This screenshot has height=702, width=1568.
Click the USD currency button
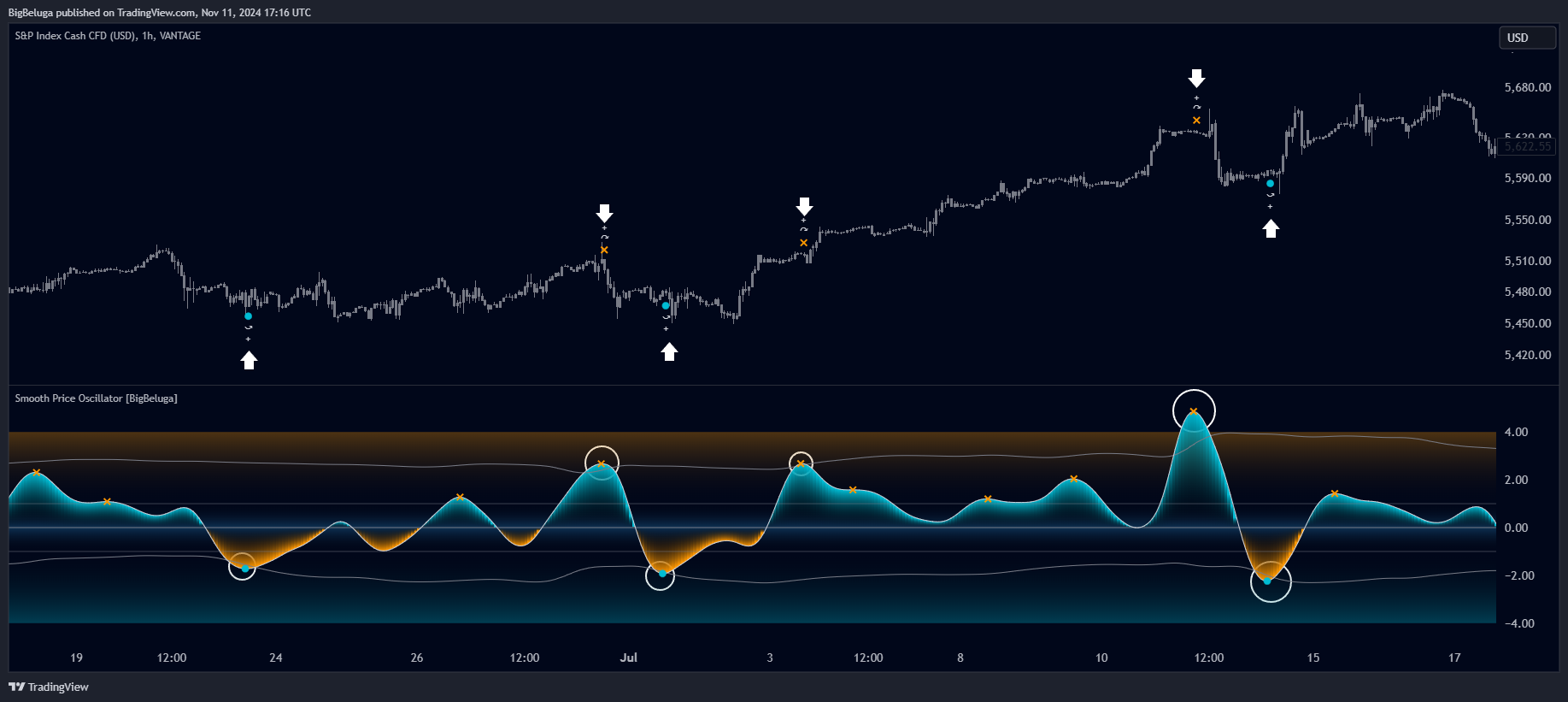[1527, 38]
